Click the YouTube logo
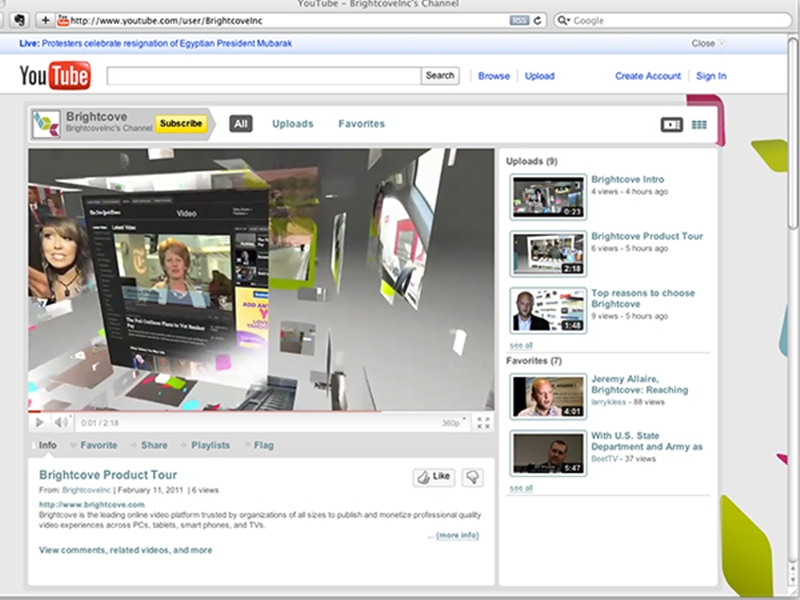The image size is (800, 600). coord(55,76)
